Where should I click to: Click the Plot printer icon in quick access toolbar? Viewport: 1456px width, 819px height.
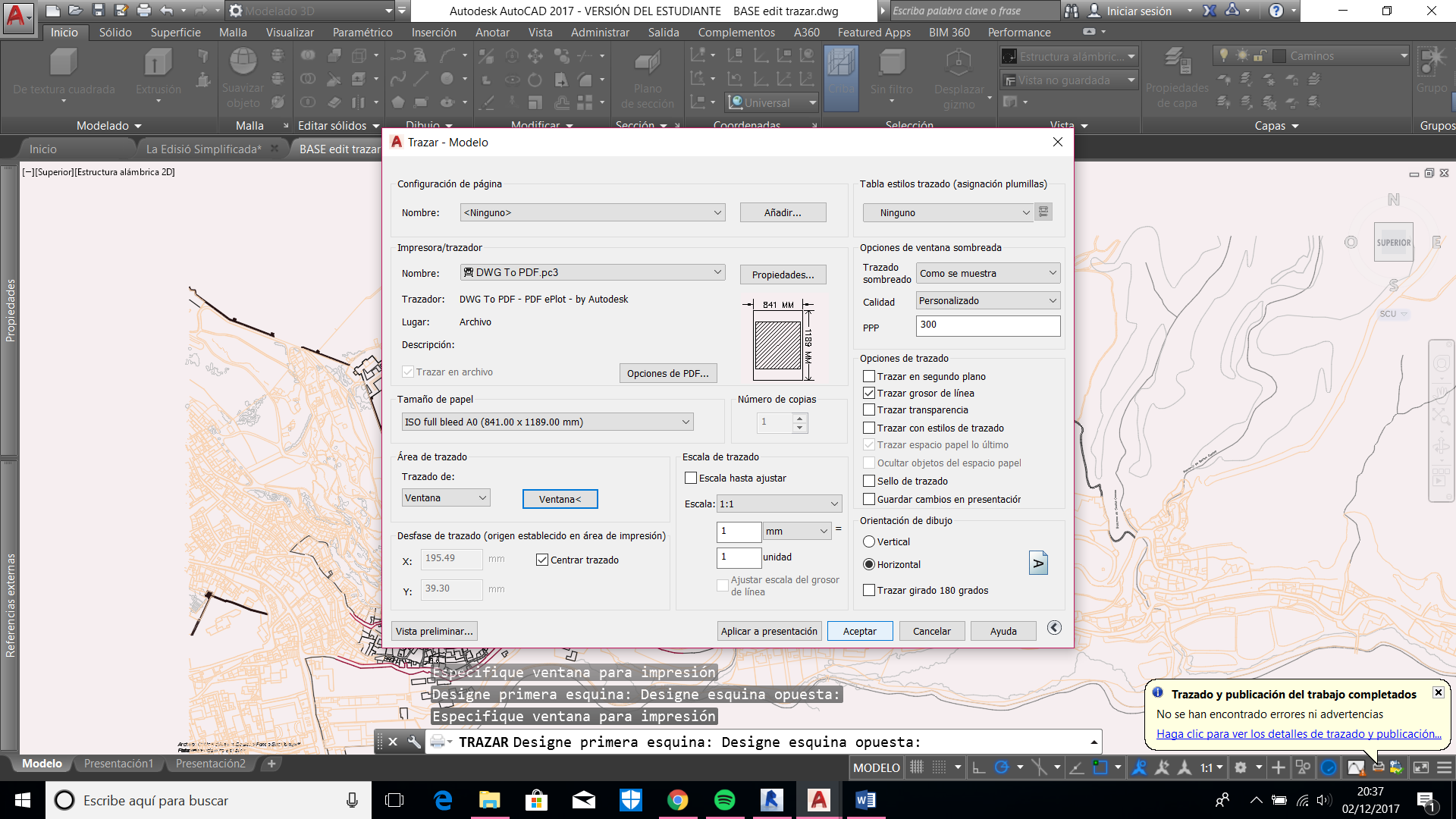point(144,11)
